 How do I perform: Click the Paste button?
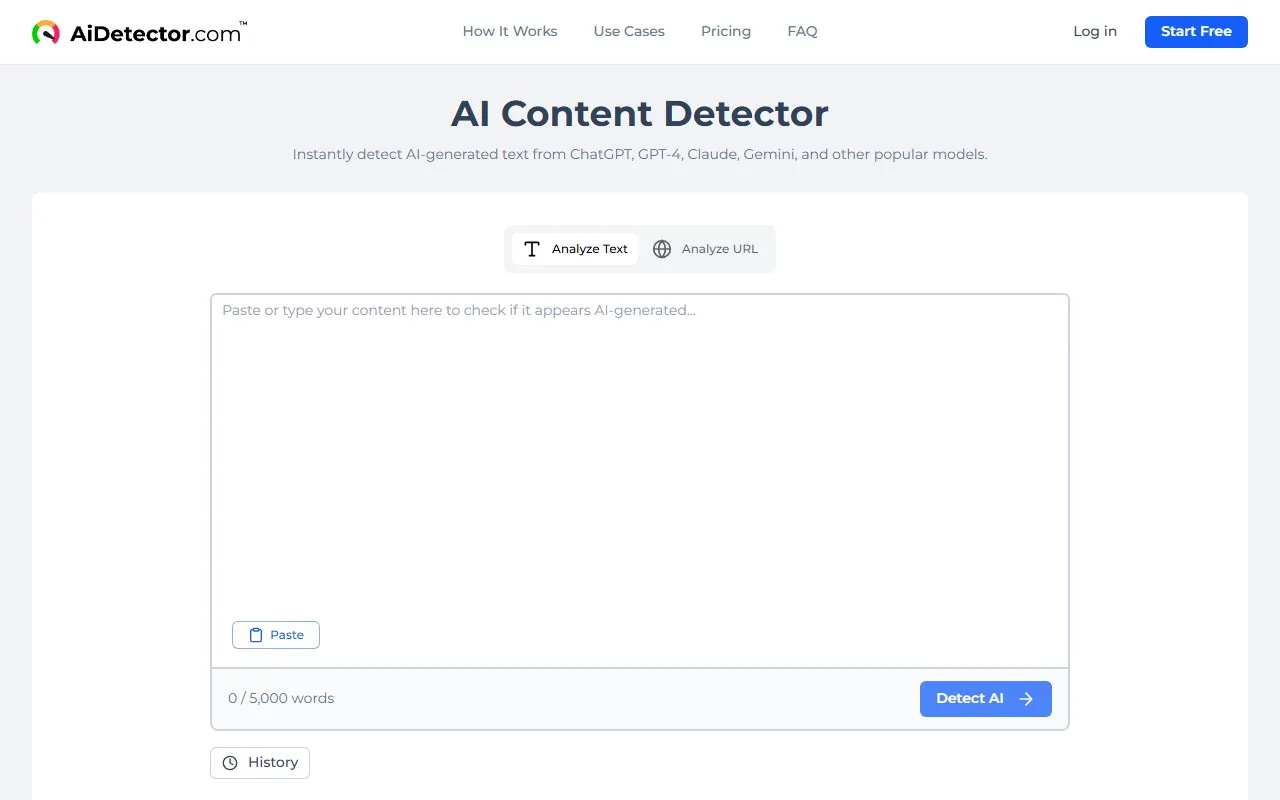tap(276, 634)
